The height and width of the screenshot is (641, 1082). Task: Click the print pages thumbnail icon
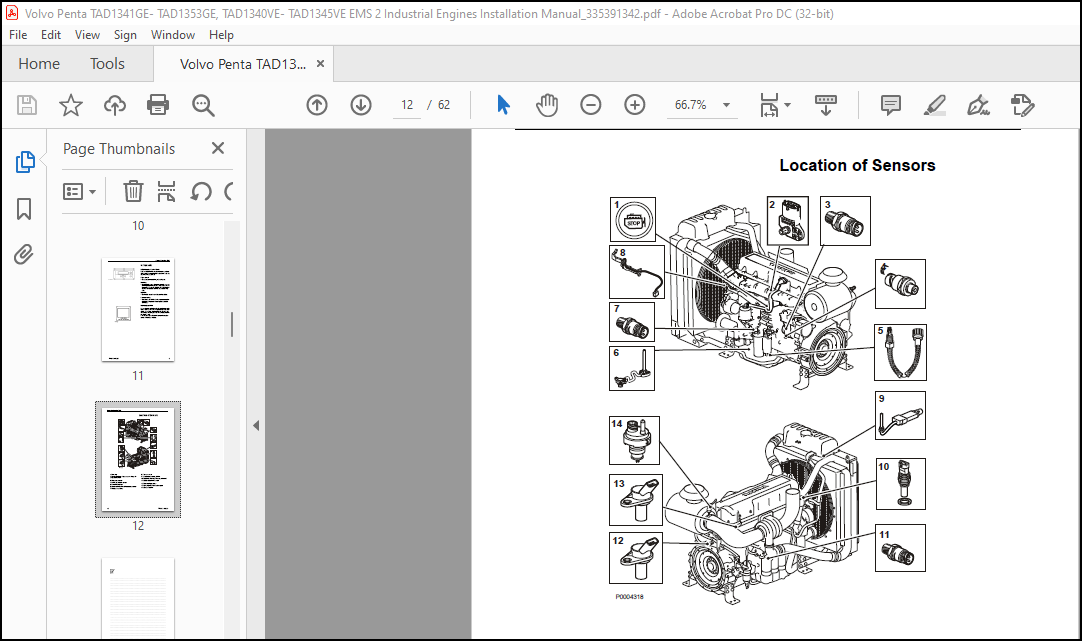coord(166,191)
